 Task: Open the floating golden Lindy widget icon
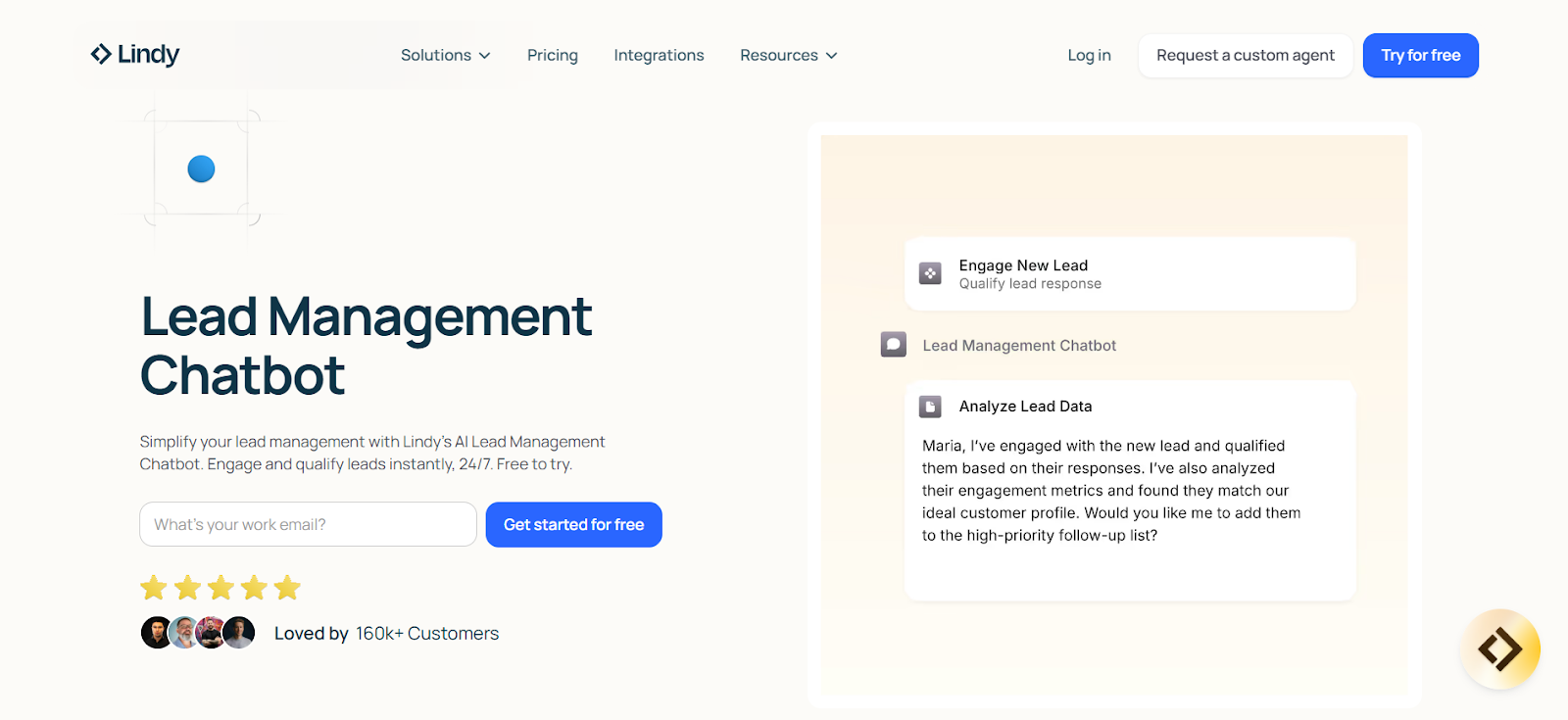[1500, 648]
